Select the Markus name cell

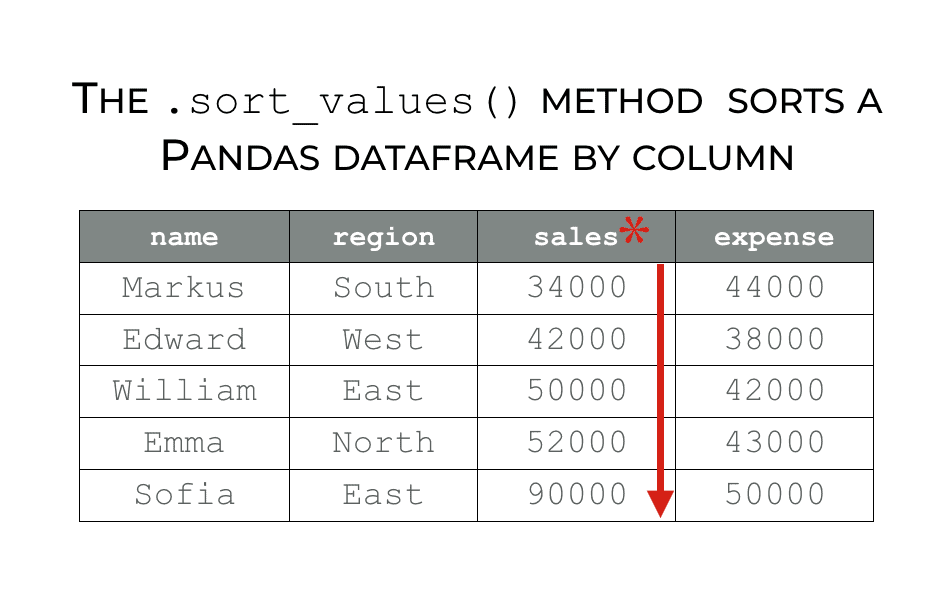click(184, 288)
